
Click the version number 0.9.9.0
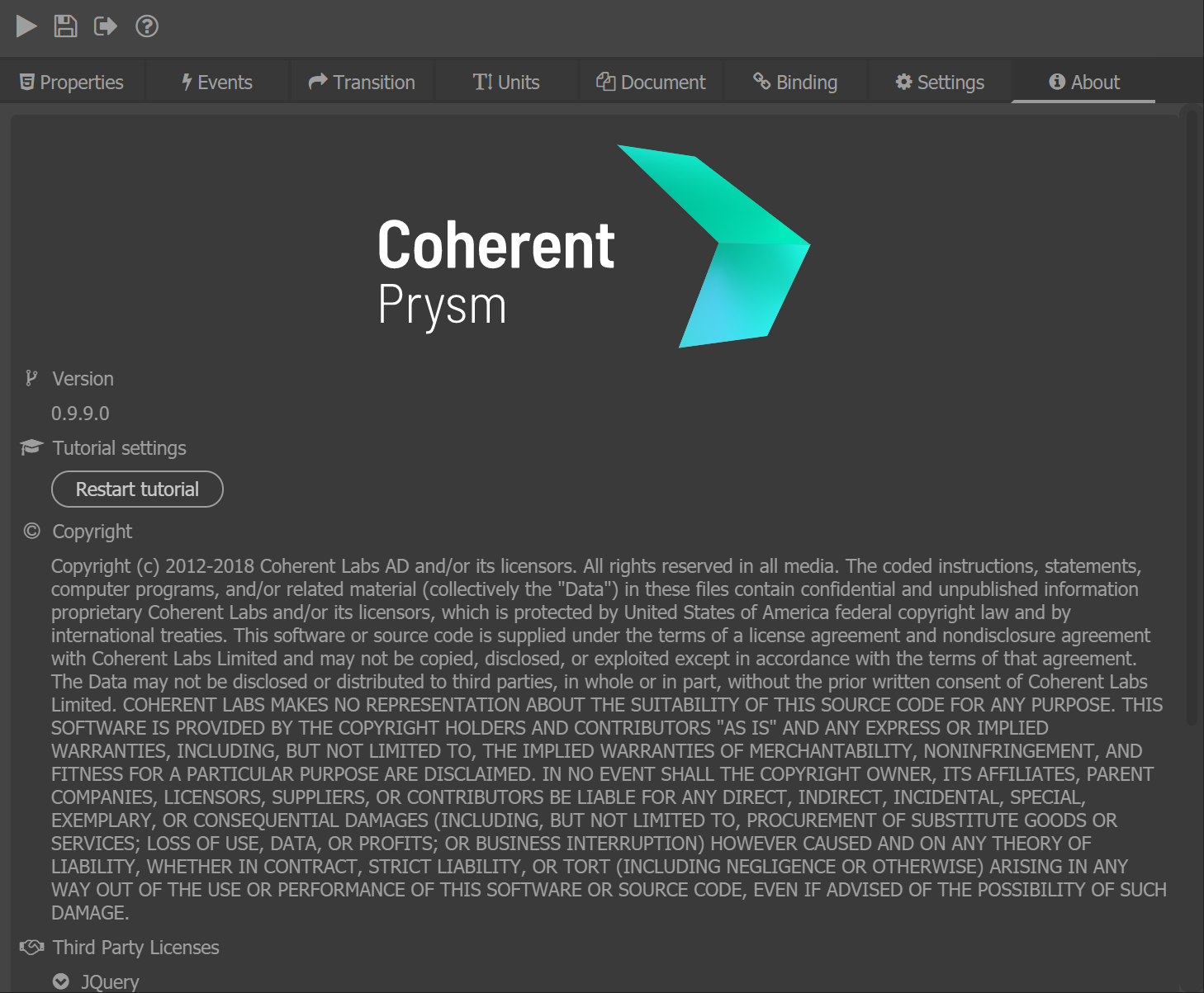click(80, 414)
